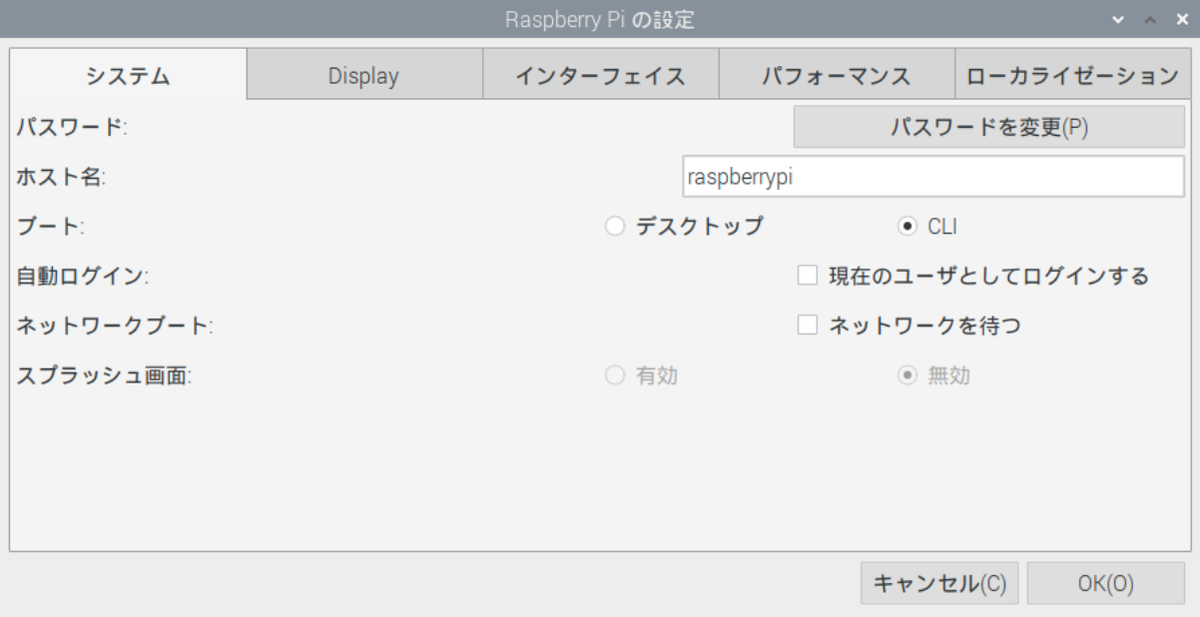1200x617 pixels.
Task: Select デスクトップ as the boot option
Action: coord(614,226)
